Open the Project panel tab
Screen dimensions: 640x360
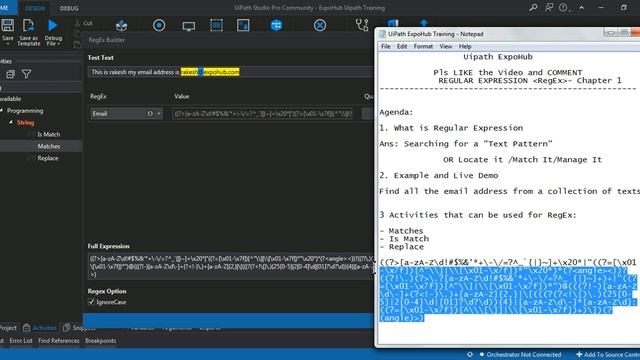8,328
